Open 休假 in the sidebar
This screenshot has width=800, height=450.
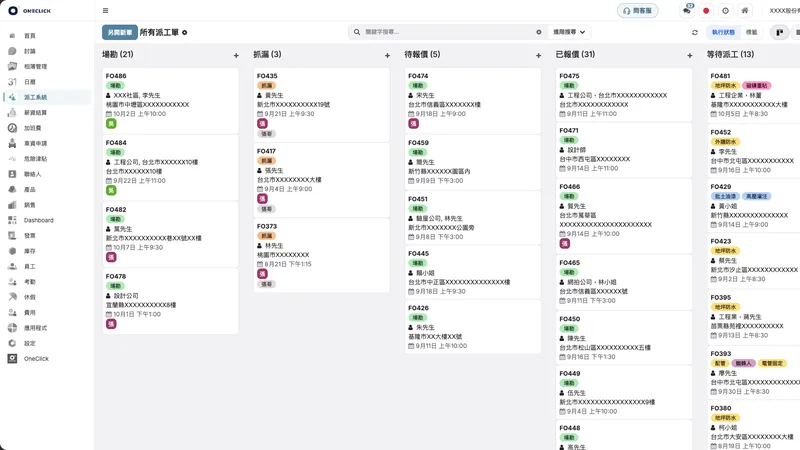coord(30,297)
